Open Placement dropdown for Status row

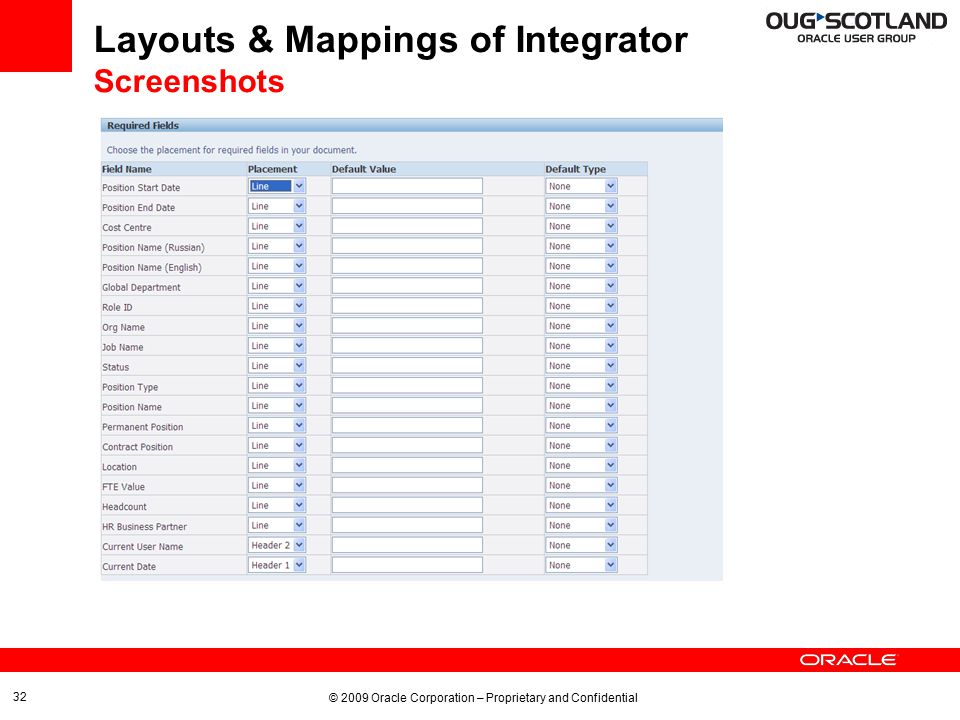coord(277,366)
